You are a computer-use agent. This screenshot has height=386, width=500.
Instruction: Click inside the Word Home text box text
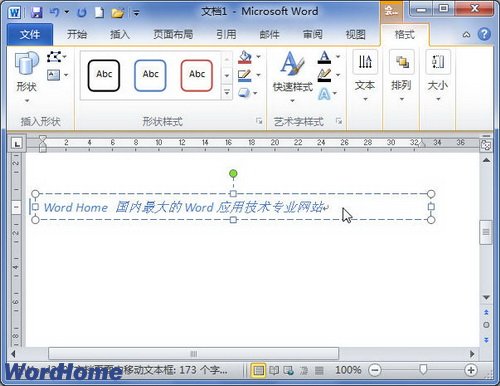pos(185,207)
